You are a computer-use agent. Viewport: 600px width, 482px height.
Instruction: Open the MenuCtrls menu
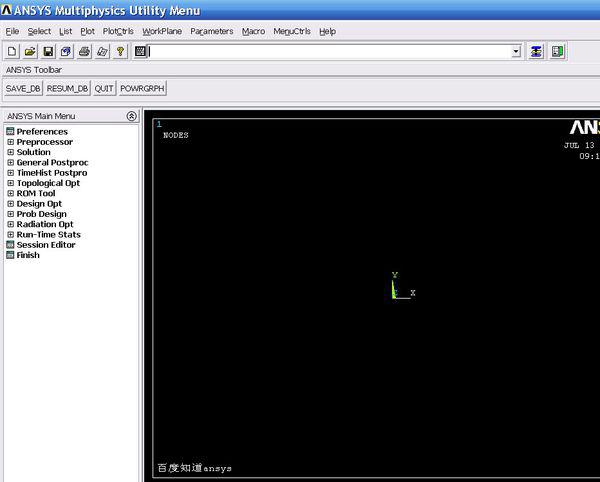click(292, 31)
